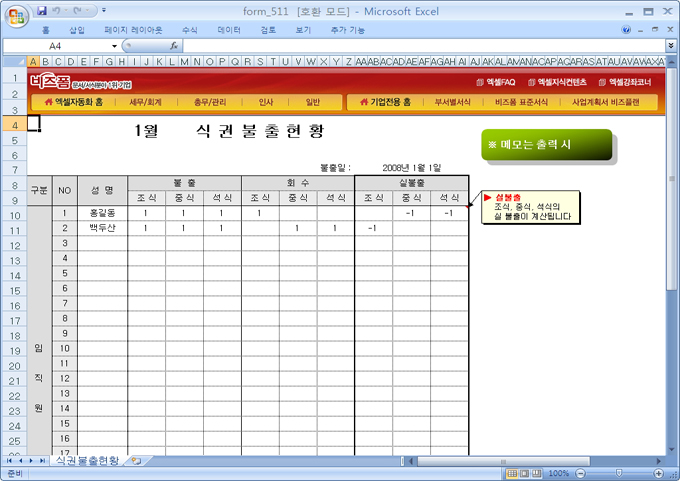This screenshot has width=680, height=481.
Task: Click the insert function fx icon
Action: (174, 46)
